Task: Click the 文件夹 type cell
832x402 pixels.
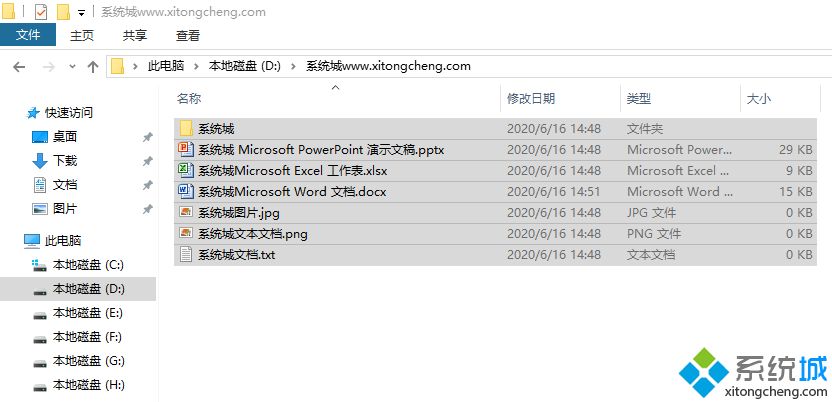Action: pos(645,128)
